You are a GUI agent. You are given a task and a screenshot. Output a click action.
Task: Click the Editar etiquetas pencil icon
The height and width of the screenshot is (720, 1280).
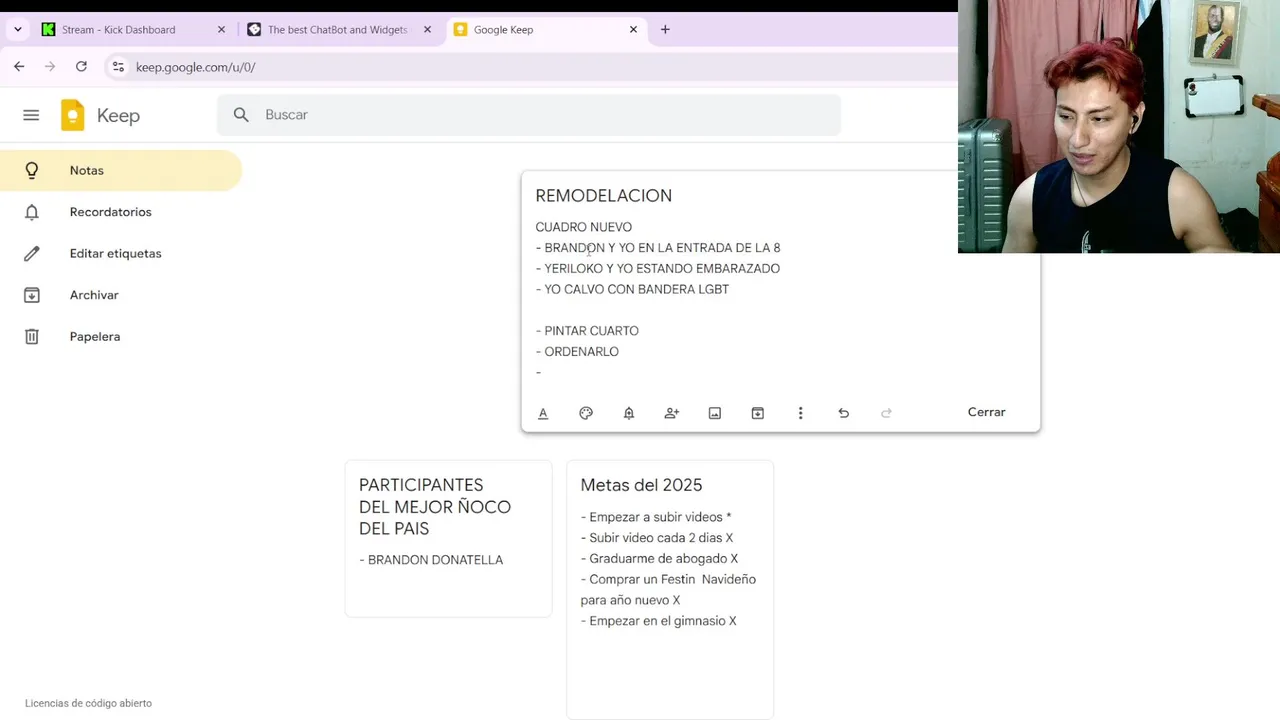click(x=32, y=253)
